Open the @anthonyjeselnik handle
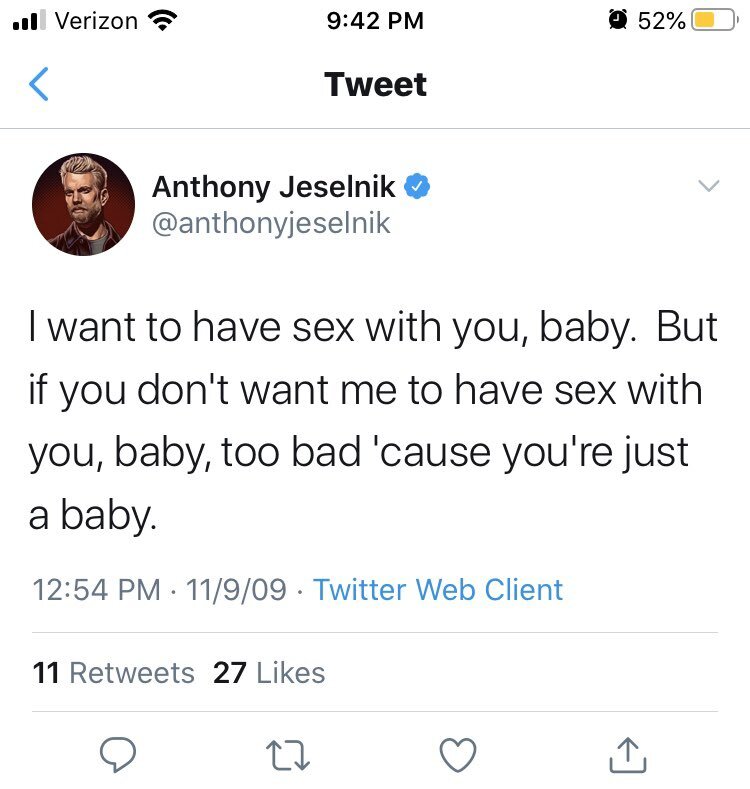The height and width of the screenshot is (789, 750). (x=270, y=223)
